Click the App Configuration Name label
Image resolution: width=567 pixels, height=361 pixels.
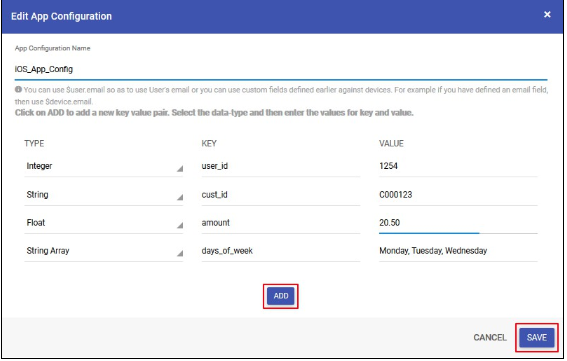click(53, 48)
